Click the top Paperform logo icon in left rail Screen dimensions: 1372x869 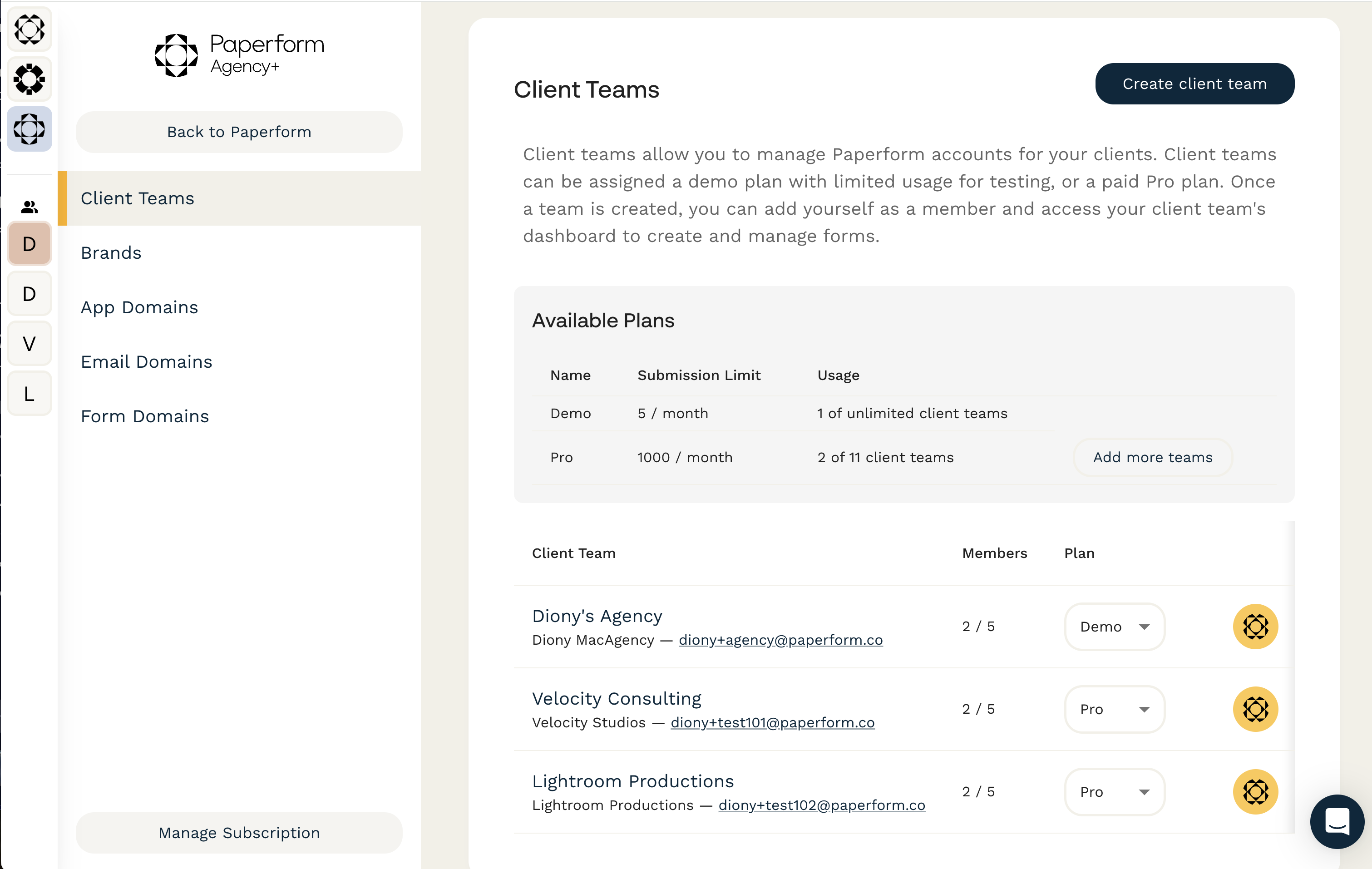pos(29,30)
